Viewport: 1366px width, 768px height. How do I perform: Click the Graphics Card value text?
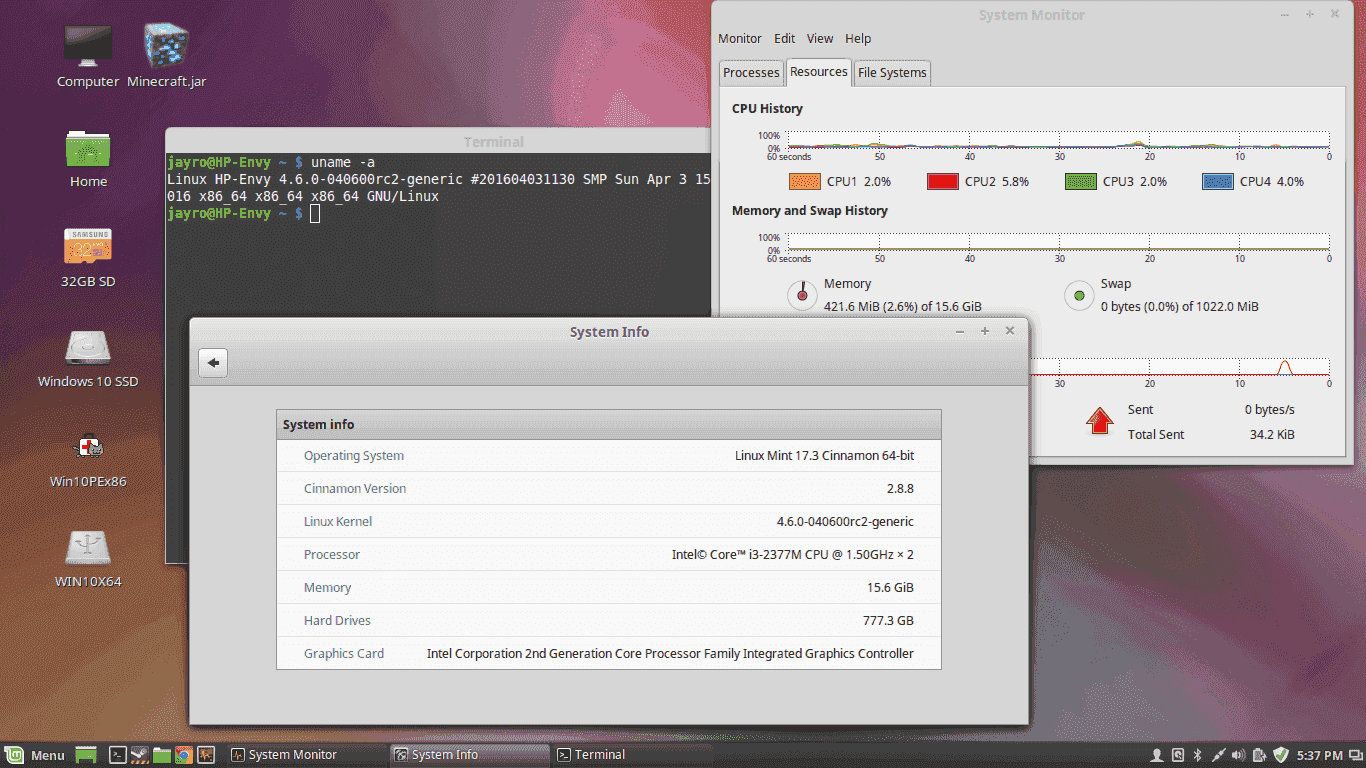670,654
